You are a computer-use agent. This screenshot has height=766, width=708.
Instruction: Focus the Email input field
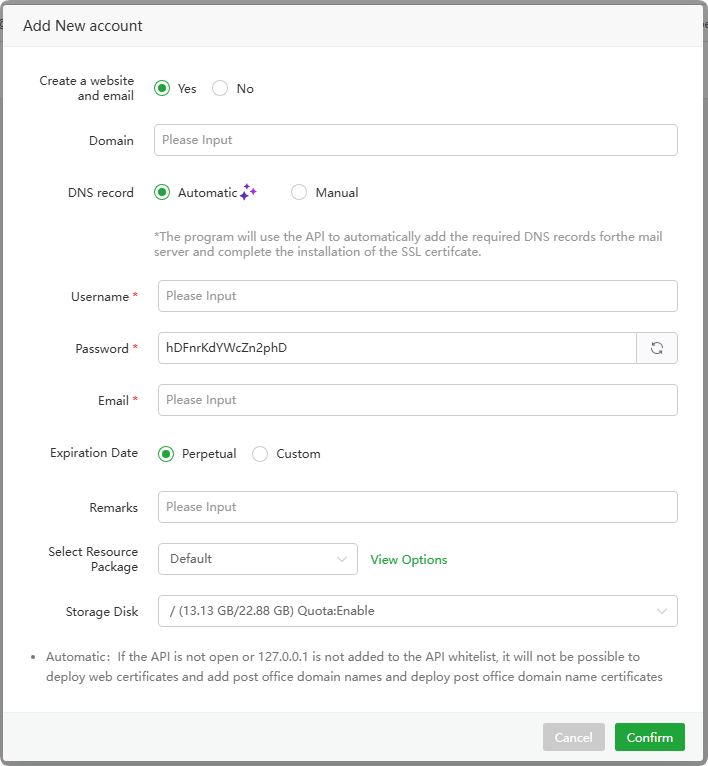click(x=417, y=400)
